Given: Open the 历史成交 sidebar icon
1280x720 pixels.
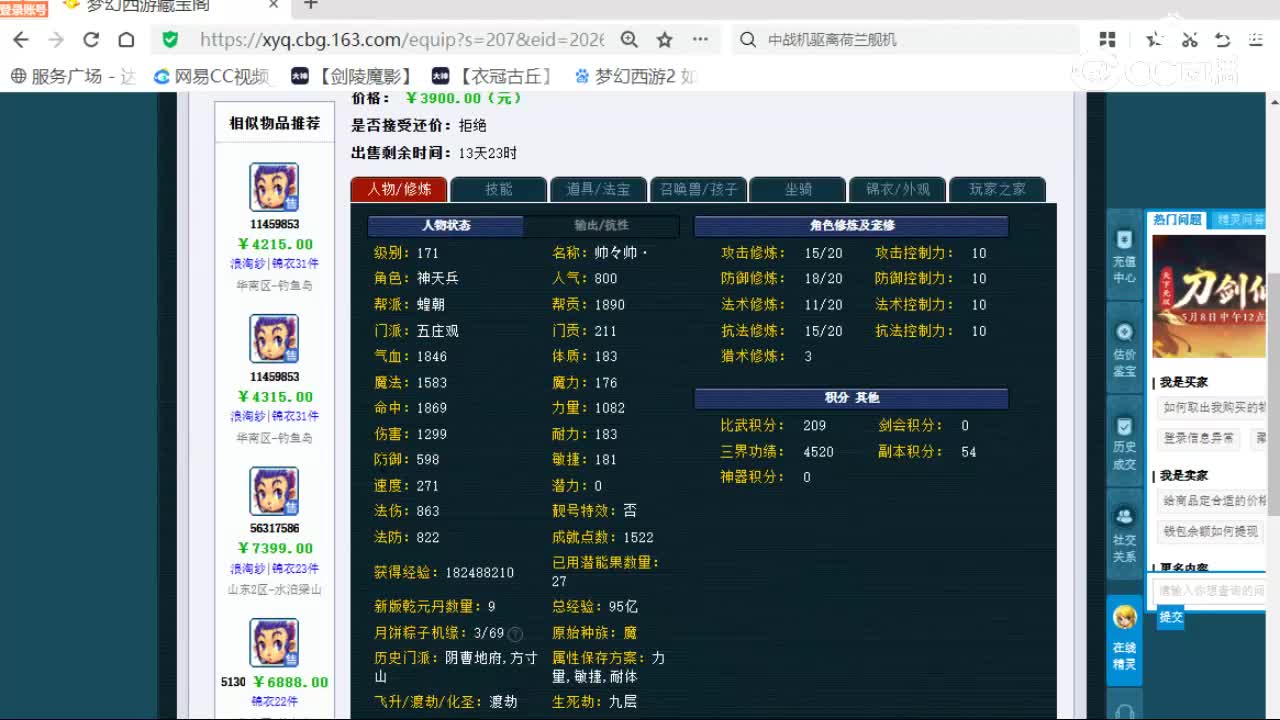Looking at the screenshot, I should point(1124,443).
